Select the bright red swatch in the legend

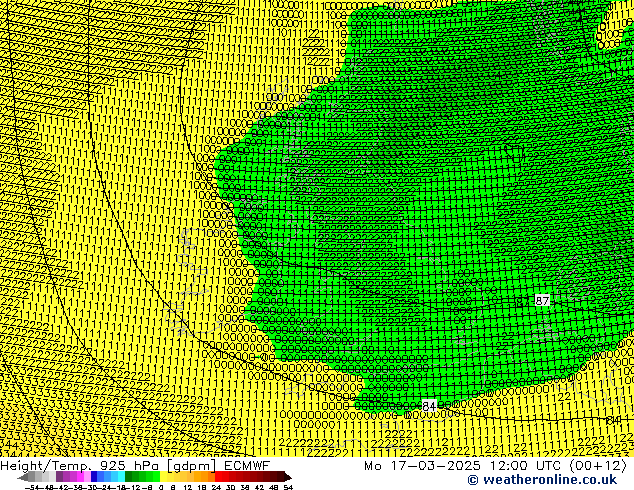(218, 477)
